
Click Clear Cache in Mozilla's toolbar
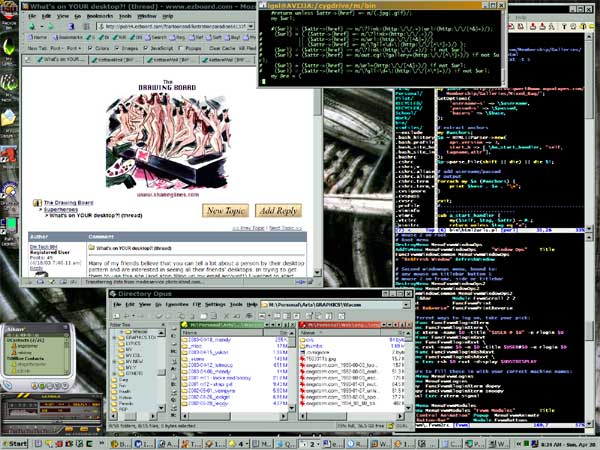(222, 48)
